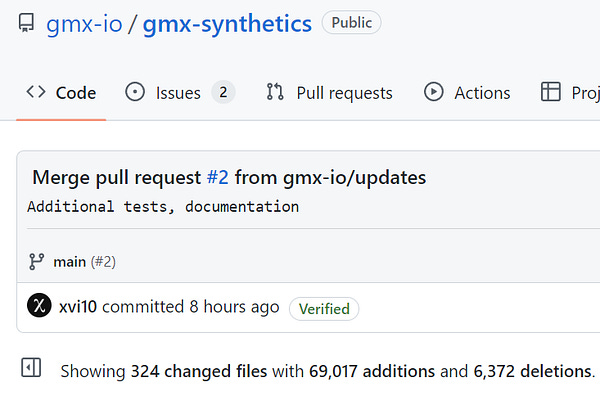Click the '6,372 deletions' text
The image size is (600, 404).
(x=533, y=371)
